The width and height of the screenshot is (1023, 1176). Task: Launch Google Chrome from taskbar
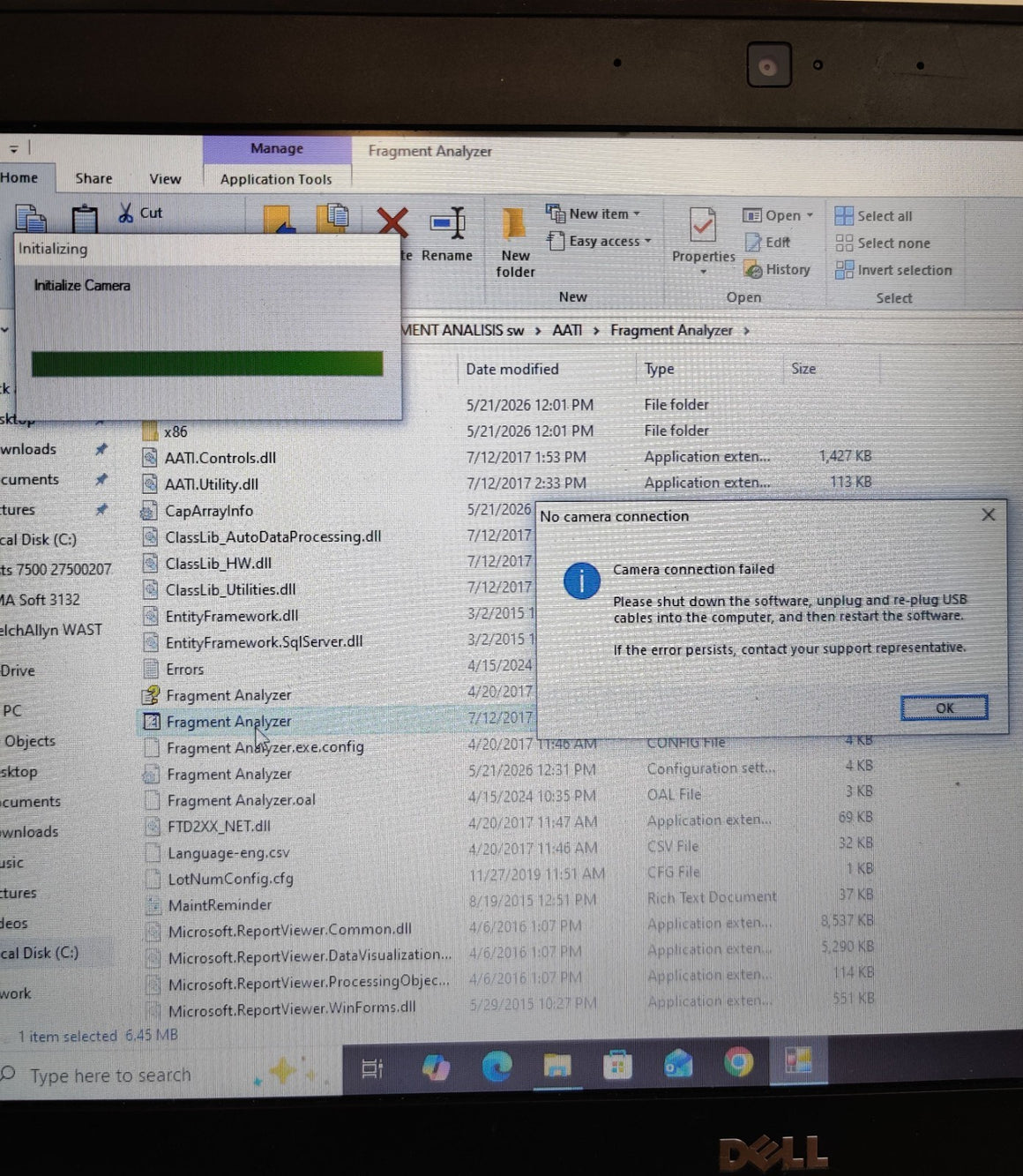(737, 1063)
